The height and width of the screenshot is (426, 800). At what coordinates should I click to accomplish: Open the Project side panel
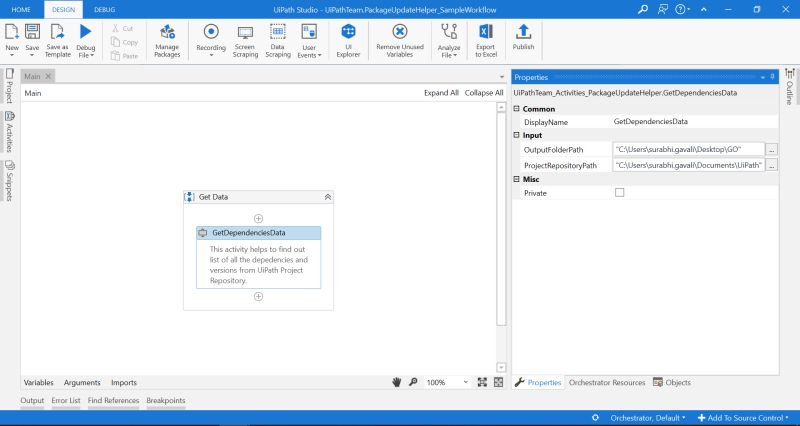click(9, 86)
